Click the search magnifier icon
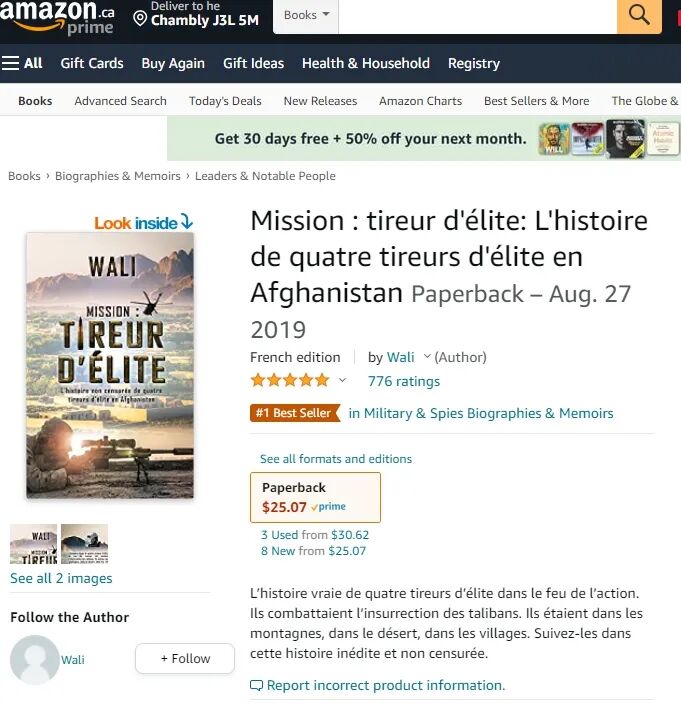The height and width of the screenshot is (714, 681). pyautogui.click(x=639, y=15)
